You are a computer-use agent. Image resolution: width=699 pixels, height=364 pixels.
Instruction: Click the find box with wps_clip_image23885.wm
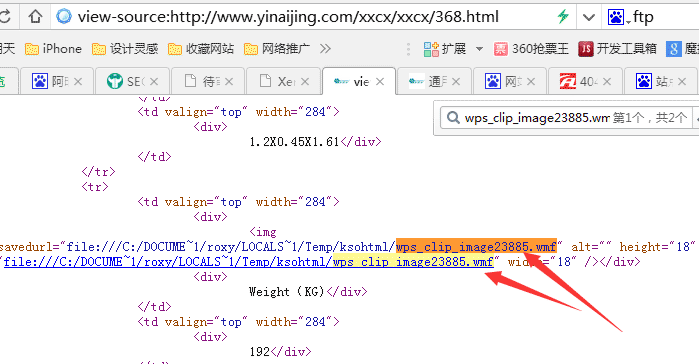point(537,118)
